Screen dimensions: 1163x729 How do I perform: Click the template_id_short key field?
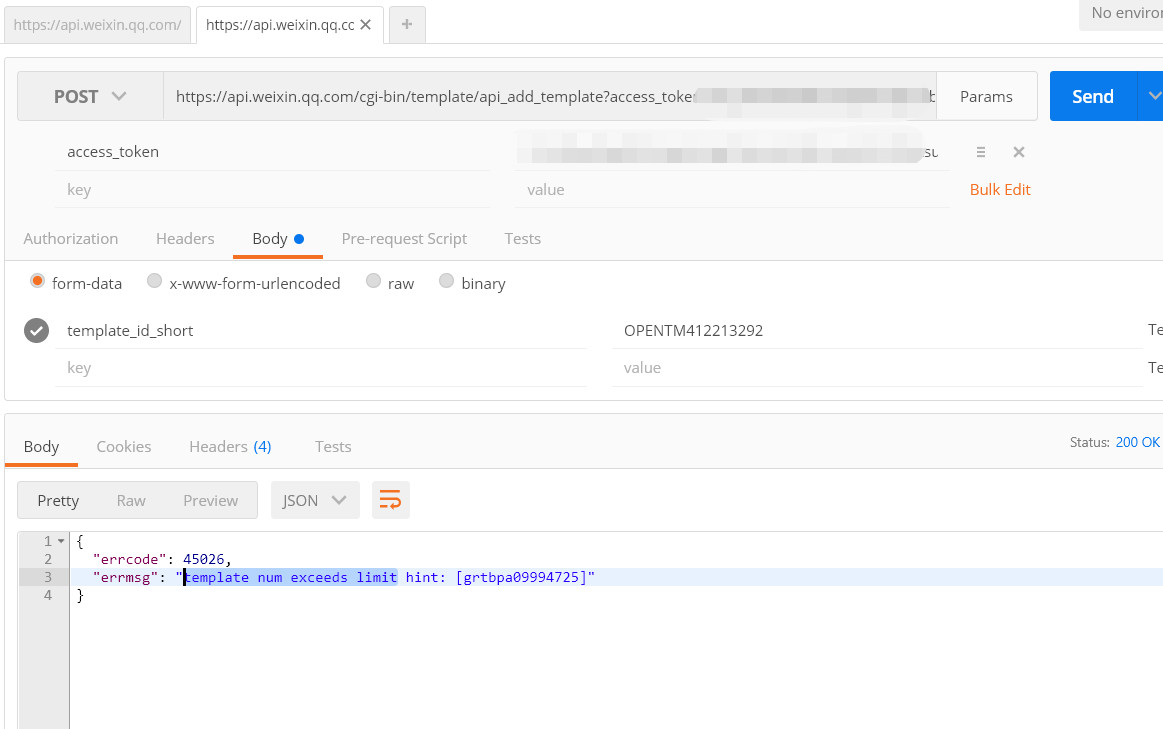320,331
